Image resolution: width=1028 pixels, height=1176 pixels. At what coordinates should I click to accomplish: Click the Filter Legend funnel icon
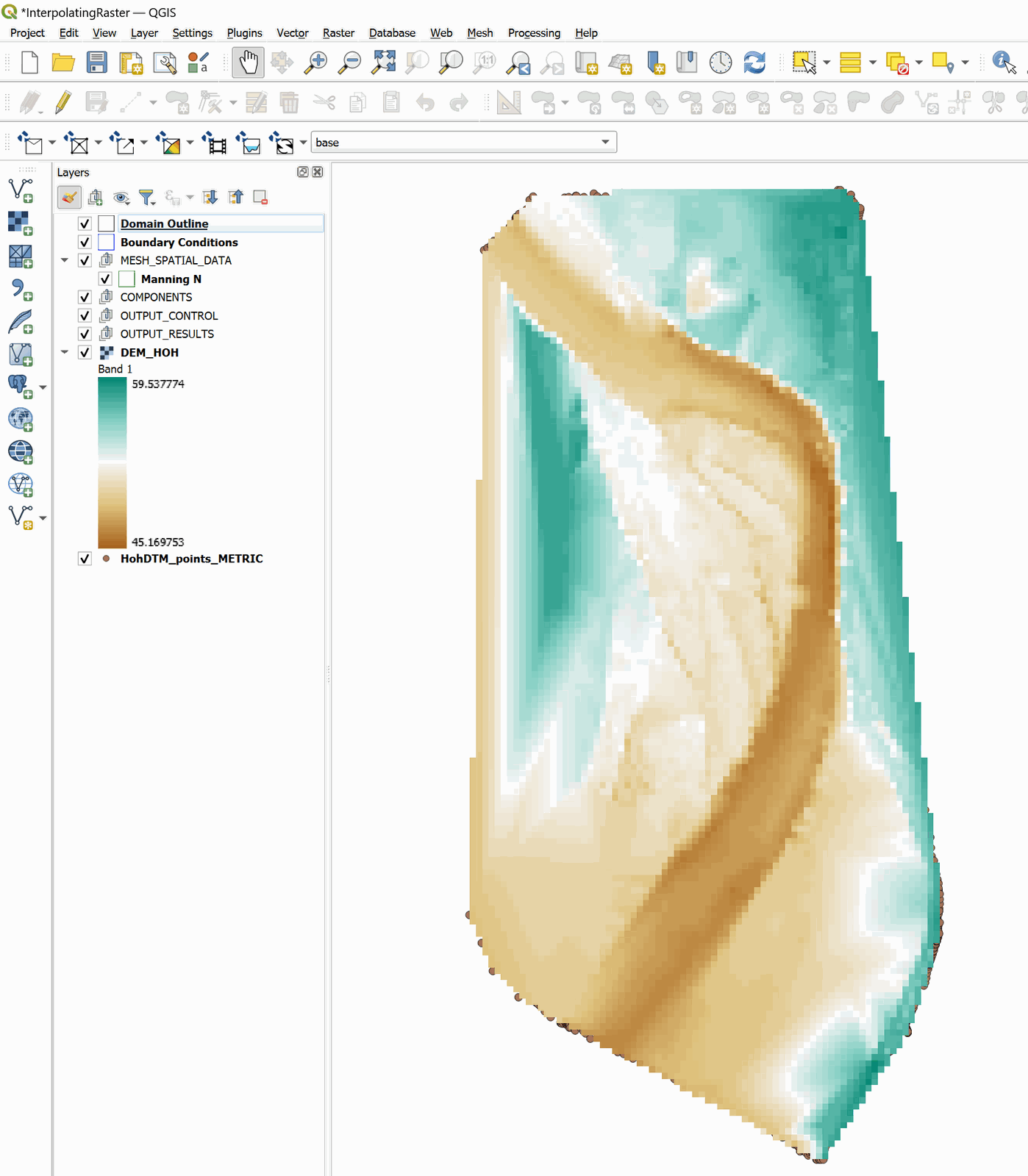[147, 197]
